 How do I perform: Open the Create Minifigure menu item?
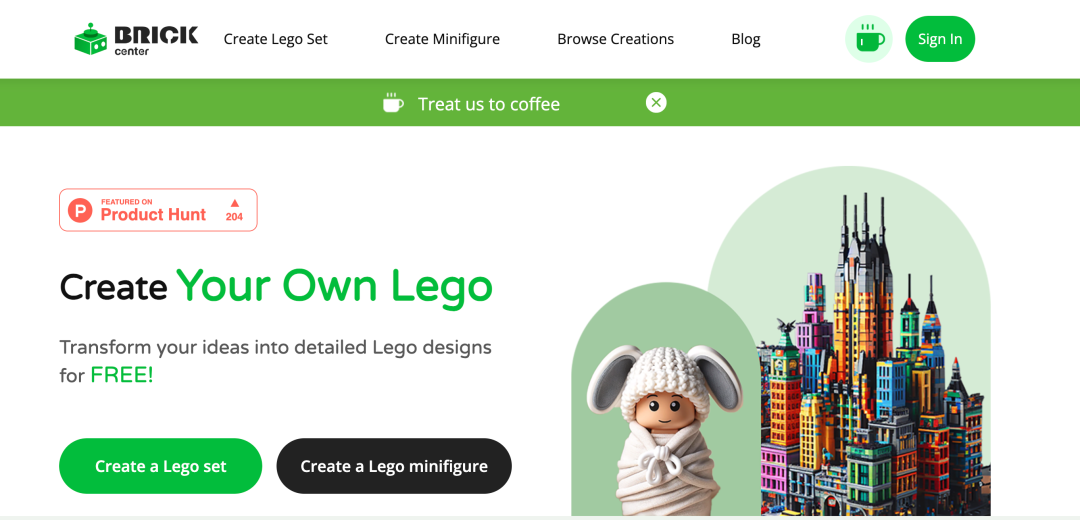pyautogui.click(x=442, y=39)
